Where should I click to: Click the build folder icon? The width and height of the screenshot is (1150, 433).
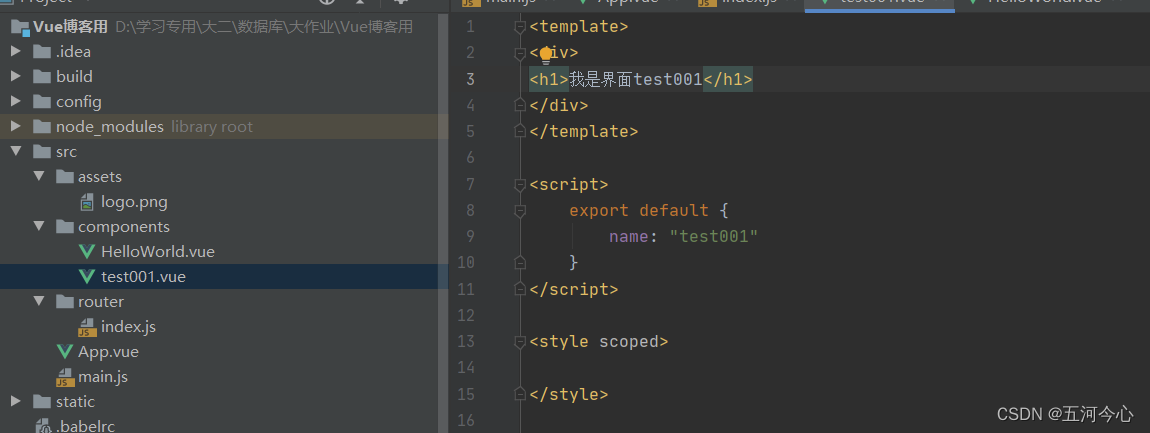pos(42,77)
